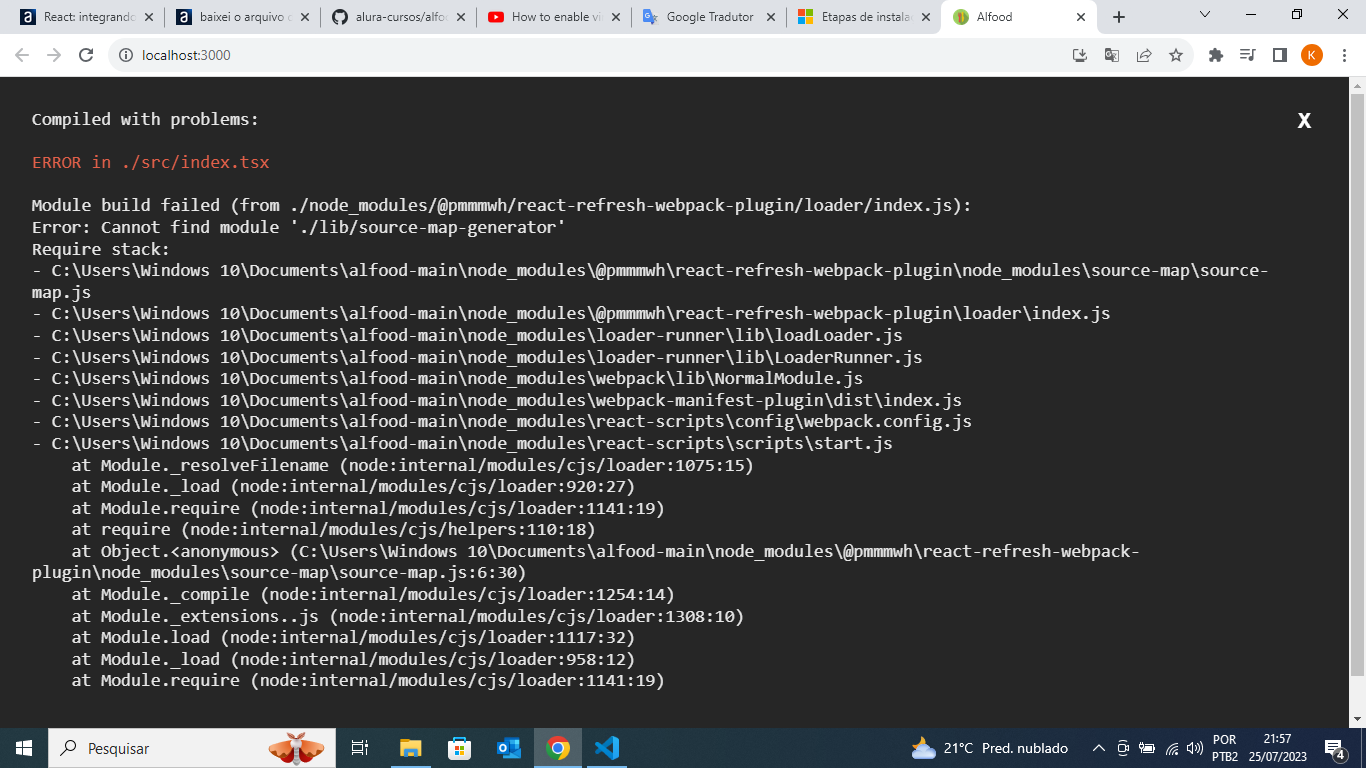The image size is (1366, 768).
Task: Open battery status tray icon
Action: [1147, 748]
